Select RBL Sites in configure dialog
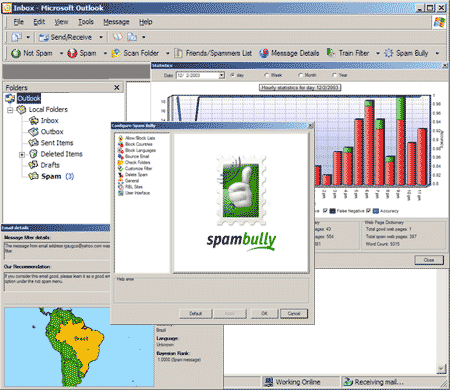This screenshot has height=390, width=450. [130, 187]
